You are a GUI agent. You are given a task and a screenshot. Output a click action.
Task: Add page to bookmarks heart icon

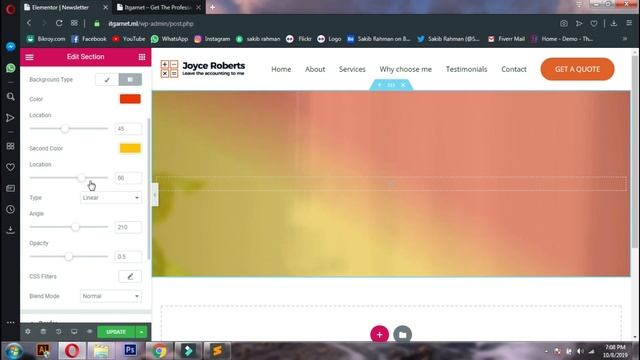594,24
